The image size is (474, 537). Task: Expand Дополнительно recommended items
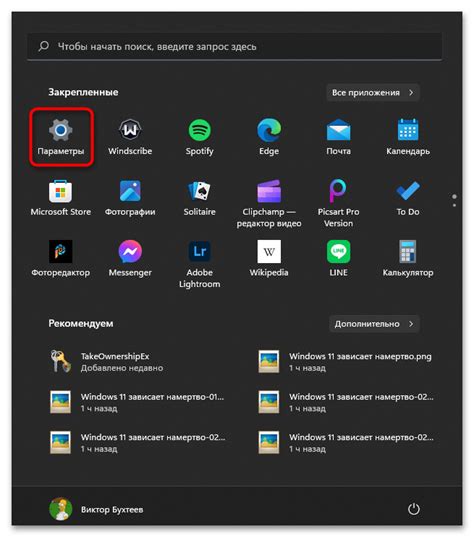pyautogui.click(x=374, y=324)
